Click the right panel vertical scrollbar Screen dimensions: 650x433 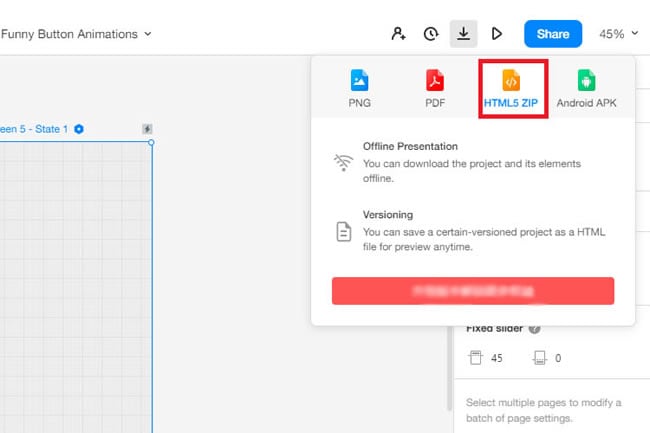(x=449, y=368)
